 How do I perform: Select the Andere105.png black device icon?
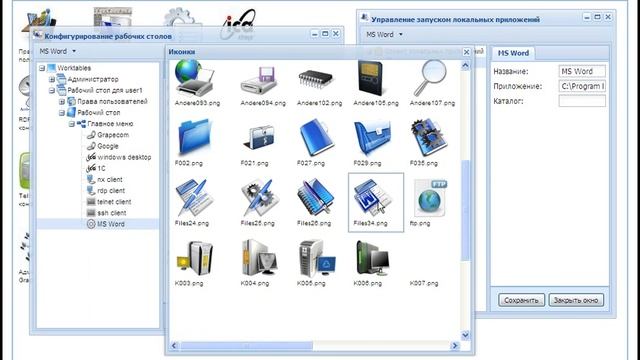[371, 78]
